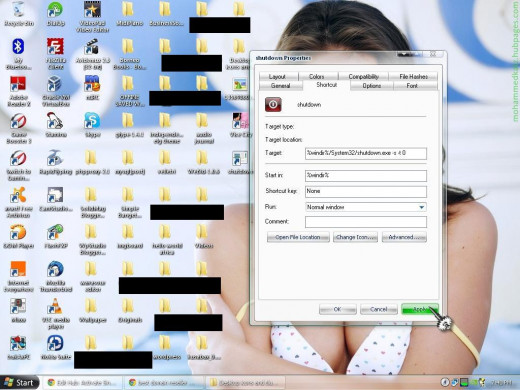The image size is (520, 390).
Task: Open the Windows Start menu
Action: pos(19,382)
